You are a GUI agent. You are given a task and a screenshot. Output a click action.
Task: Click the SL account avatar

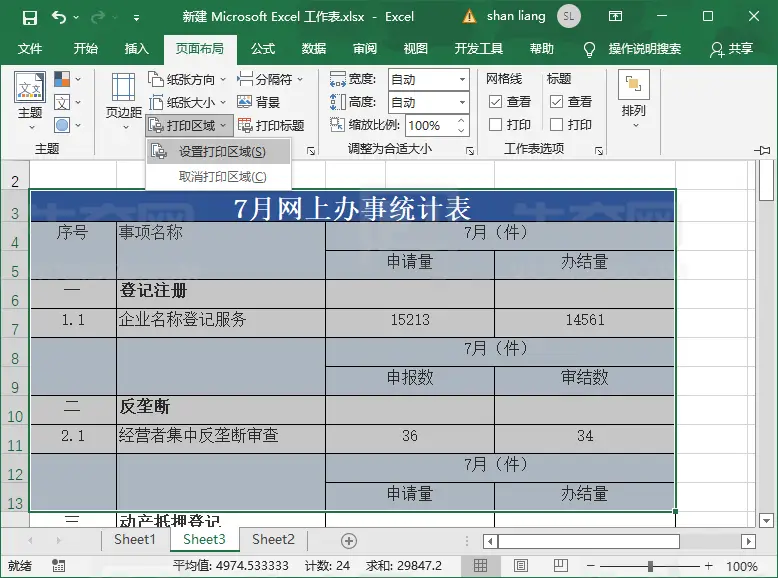click(569, 16)
